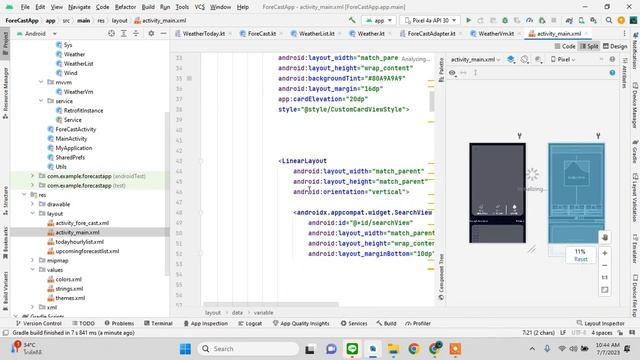Toggle the Component Tree panel strip

point(441,278)
